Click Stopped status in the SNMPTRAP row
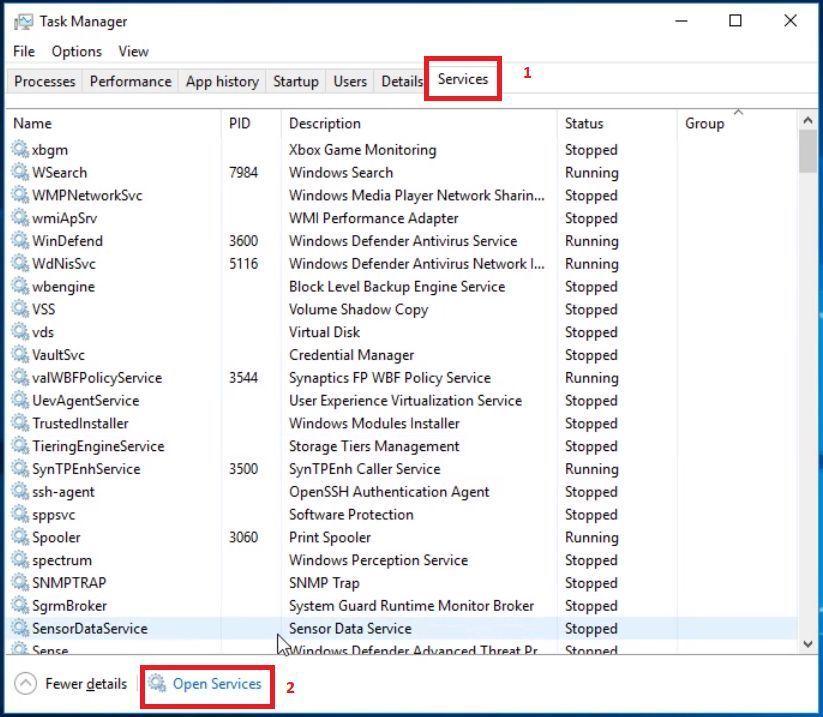The height and width of the screenshot is (717, 823). coord(591,583)
